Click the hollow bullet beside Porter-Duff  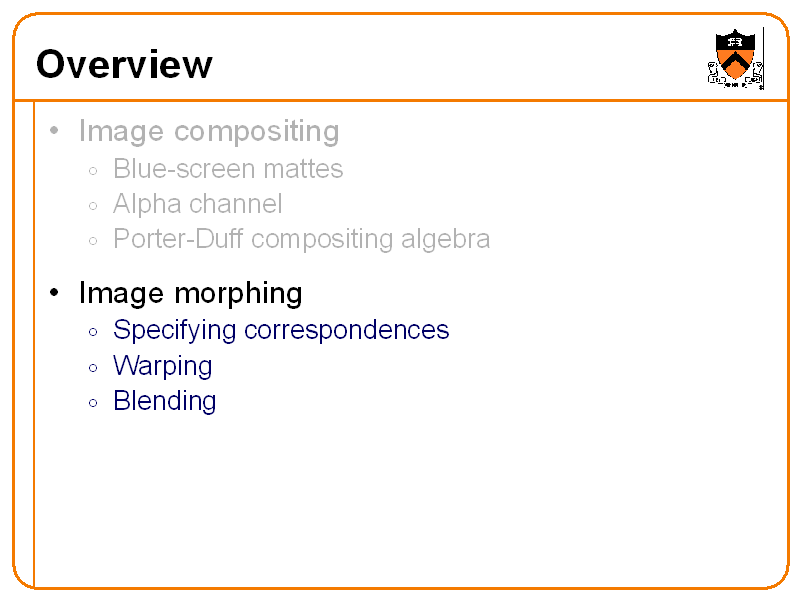(x=92, y=241)
